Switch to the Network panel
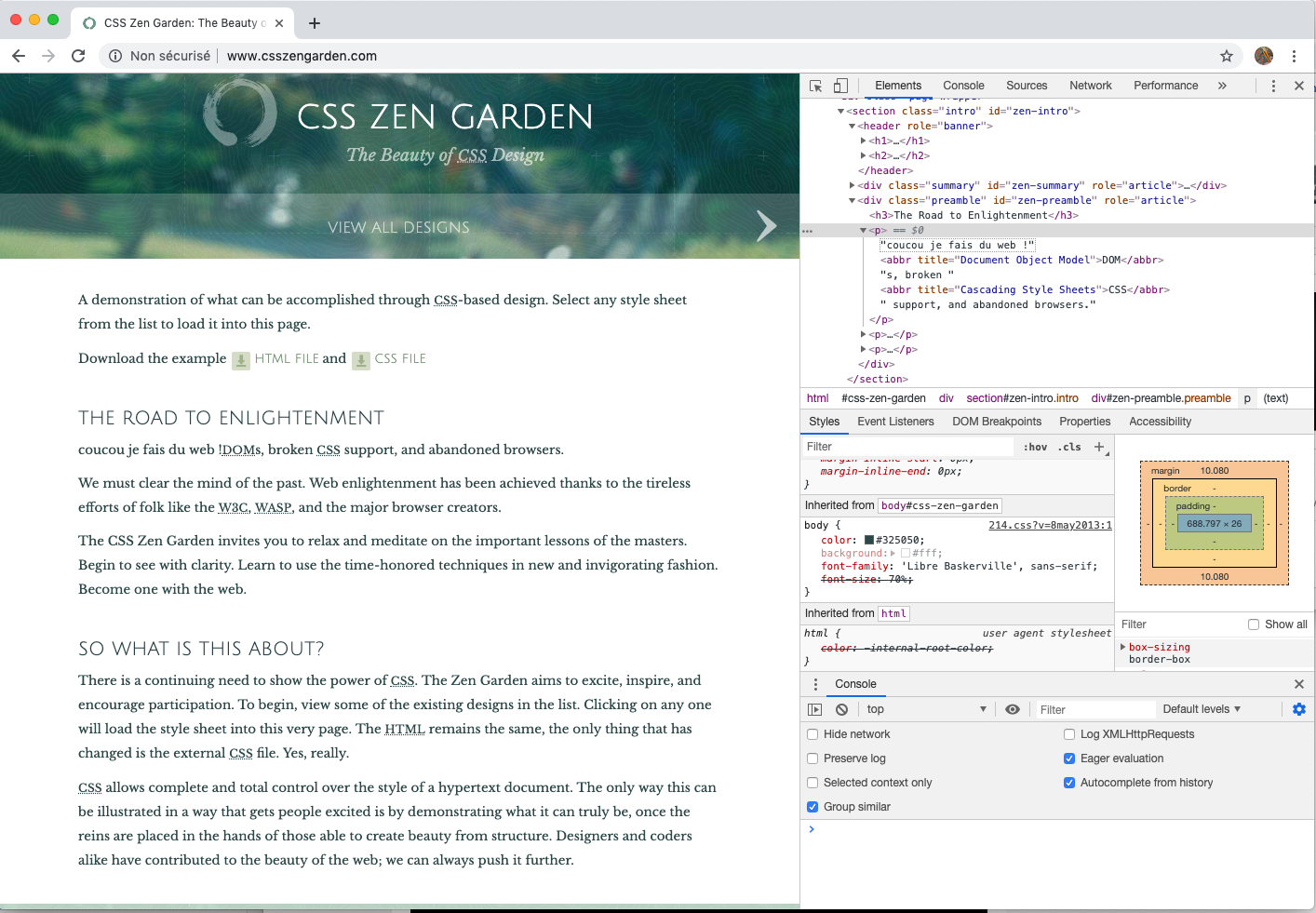Screen dimensions: 1316x913 [x=1090, y=85]
